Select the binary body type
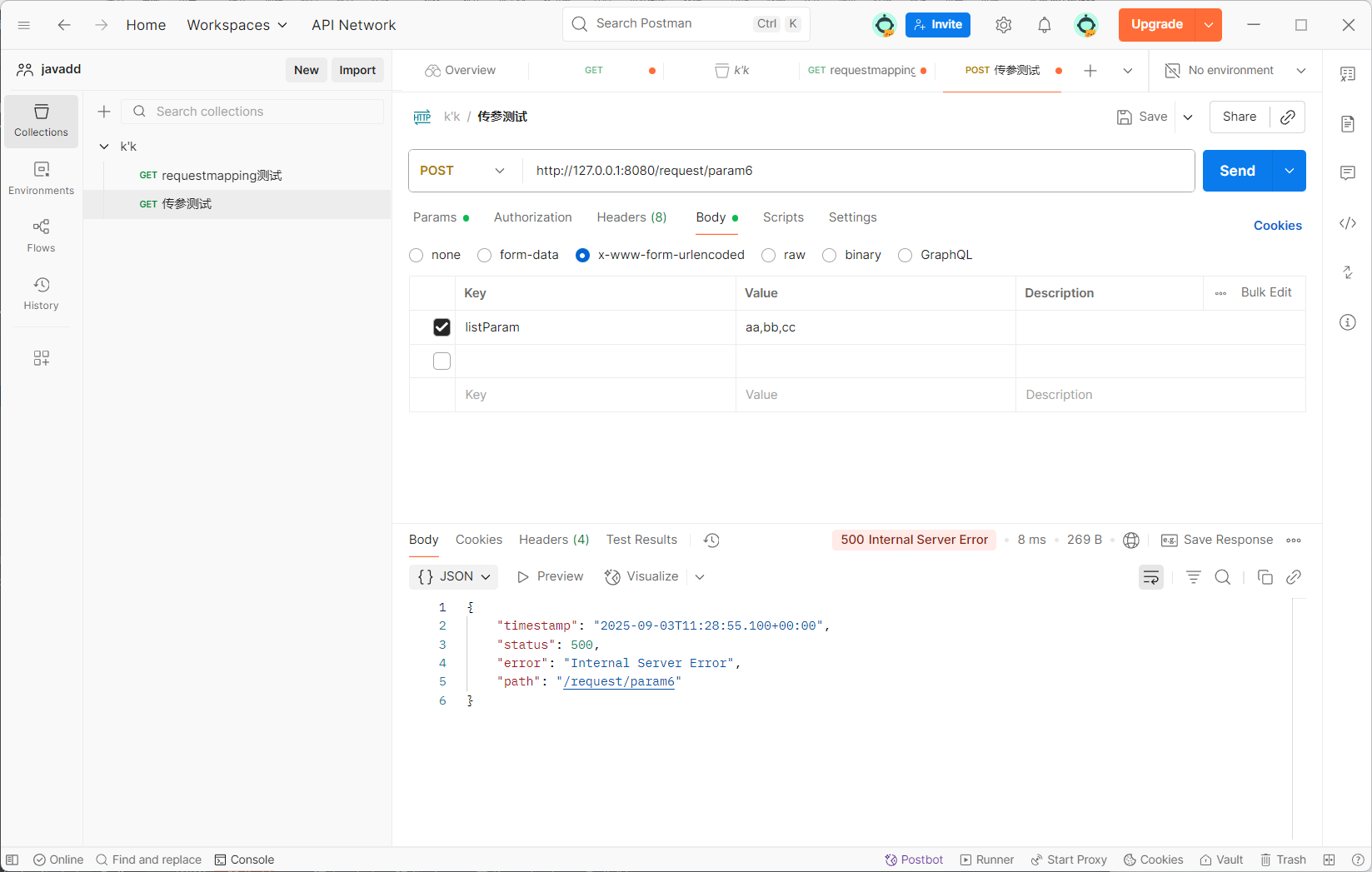This screenshot has width=1372, height=872. coord(830,256)
